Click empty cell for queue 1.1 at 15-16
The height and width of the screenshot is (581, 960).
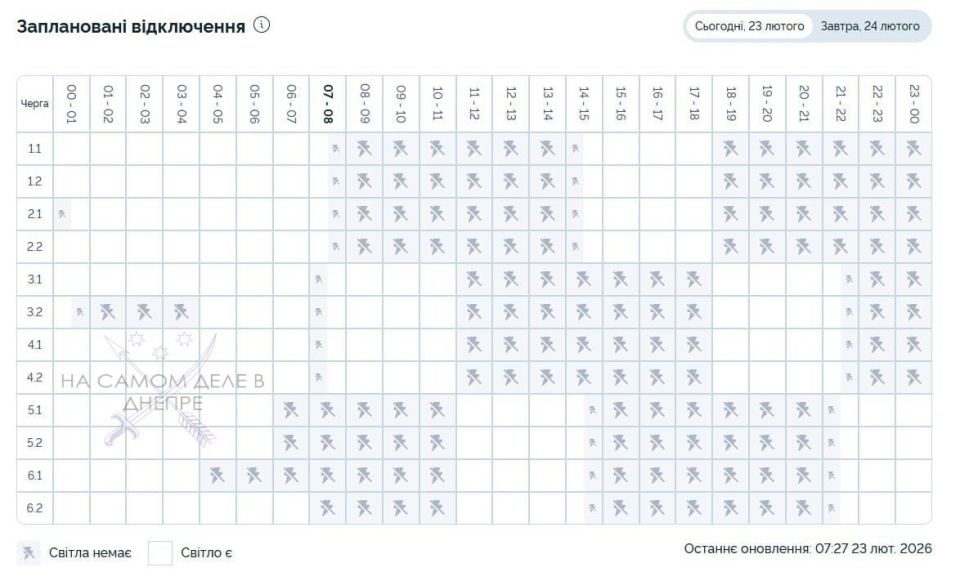621,149
